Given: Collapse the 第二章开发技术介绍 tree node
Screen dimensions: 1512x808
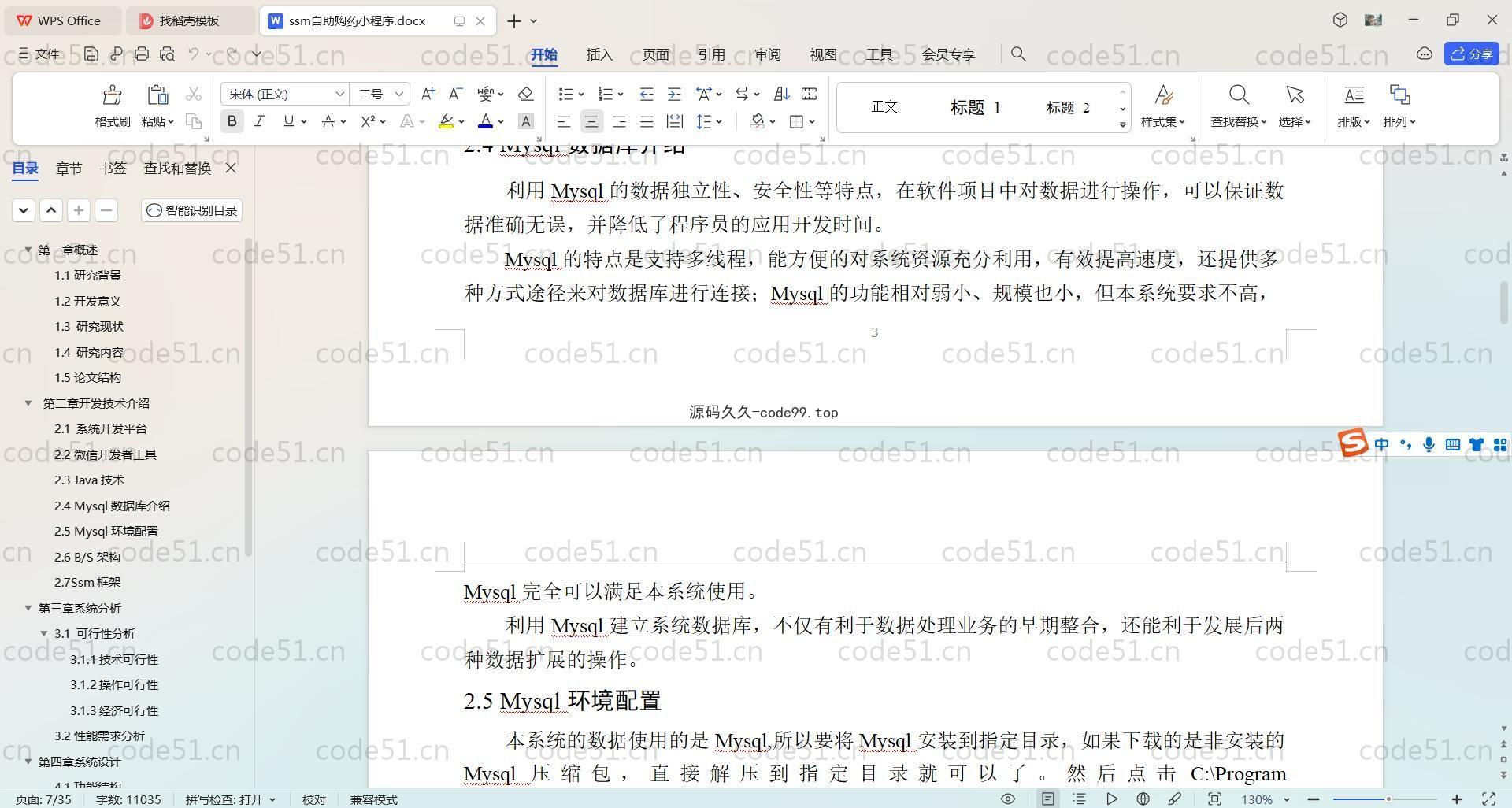Looking at the screenshot, I should (x=28, y=403).
